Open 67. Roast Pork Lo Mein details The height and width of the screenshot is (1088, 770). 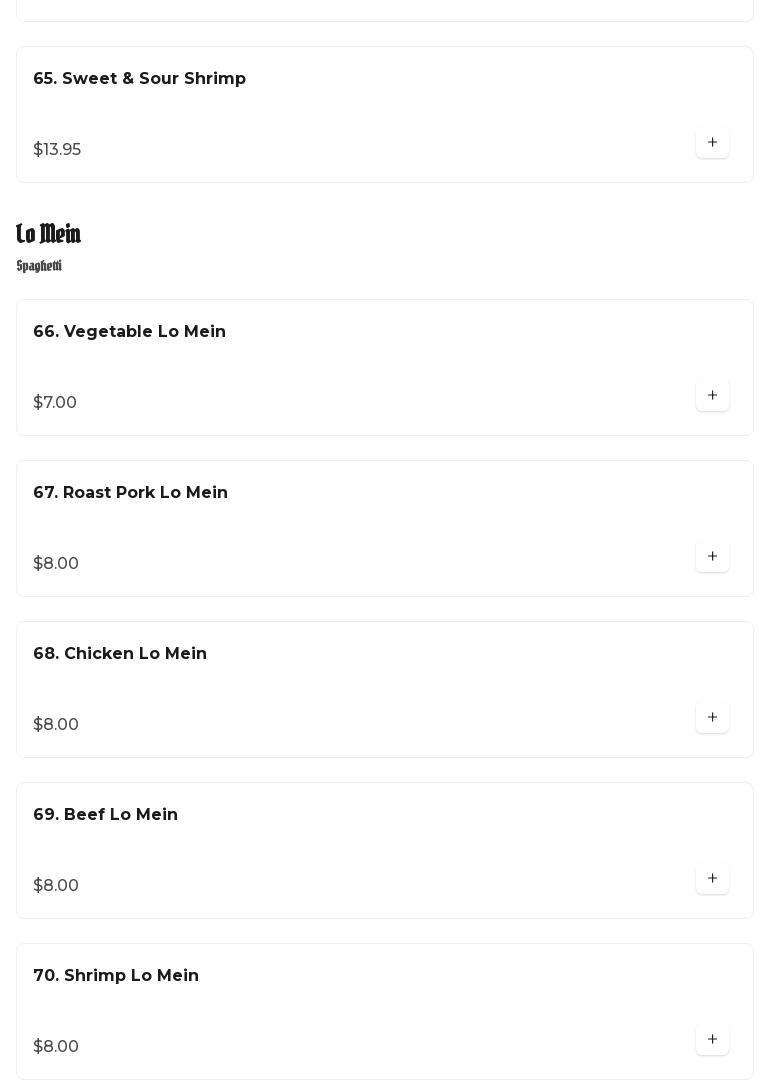[x=130, y=493]
